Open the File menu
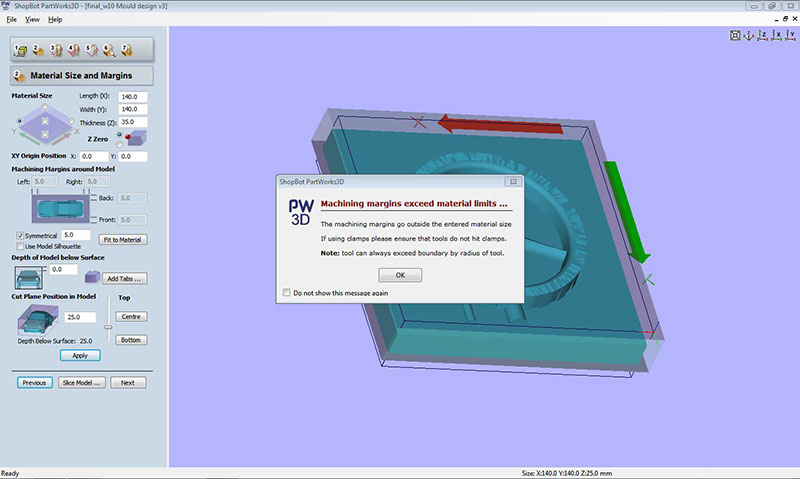800x479 pixels. point(12,19)
